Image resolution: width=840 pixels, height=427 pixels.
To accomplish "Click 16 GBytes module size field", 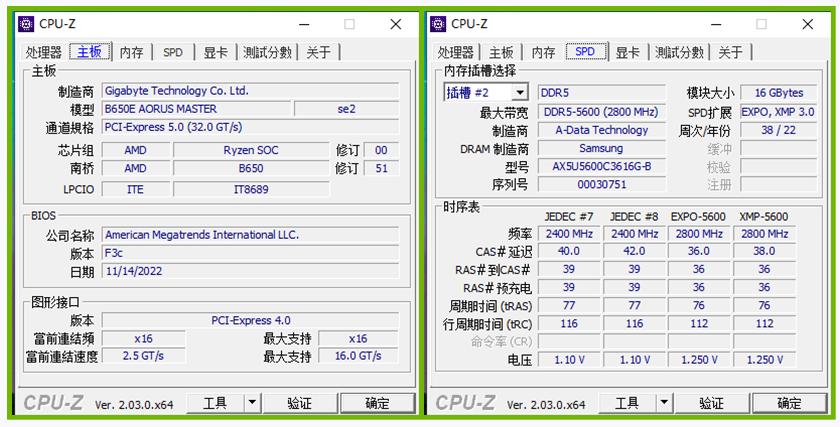I will (779, 93).
